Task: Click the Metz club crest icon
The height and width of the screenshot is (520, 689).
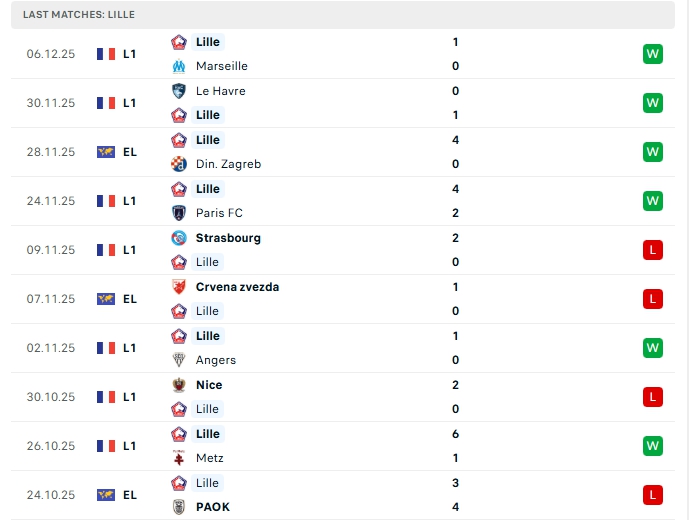Action: (179, 458)
